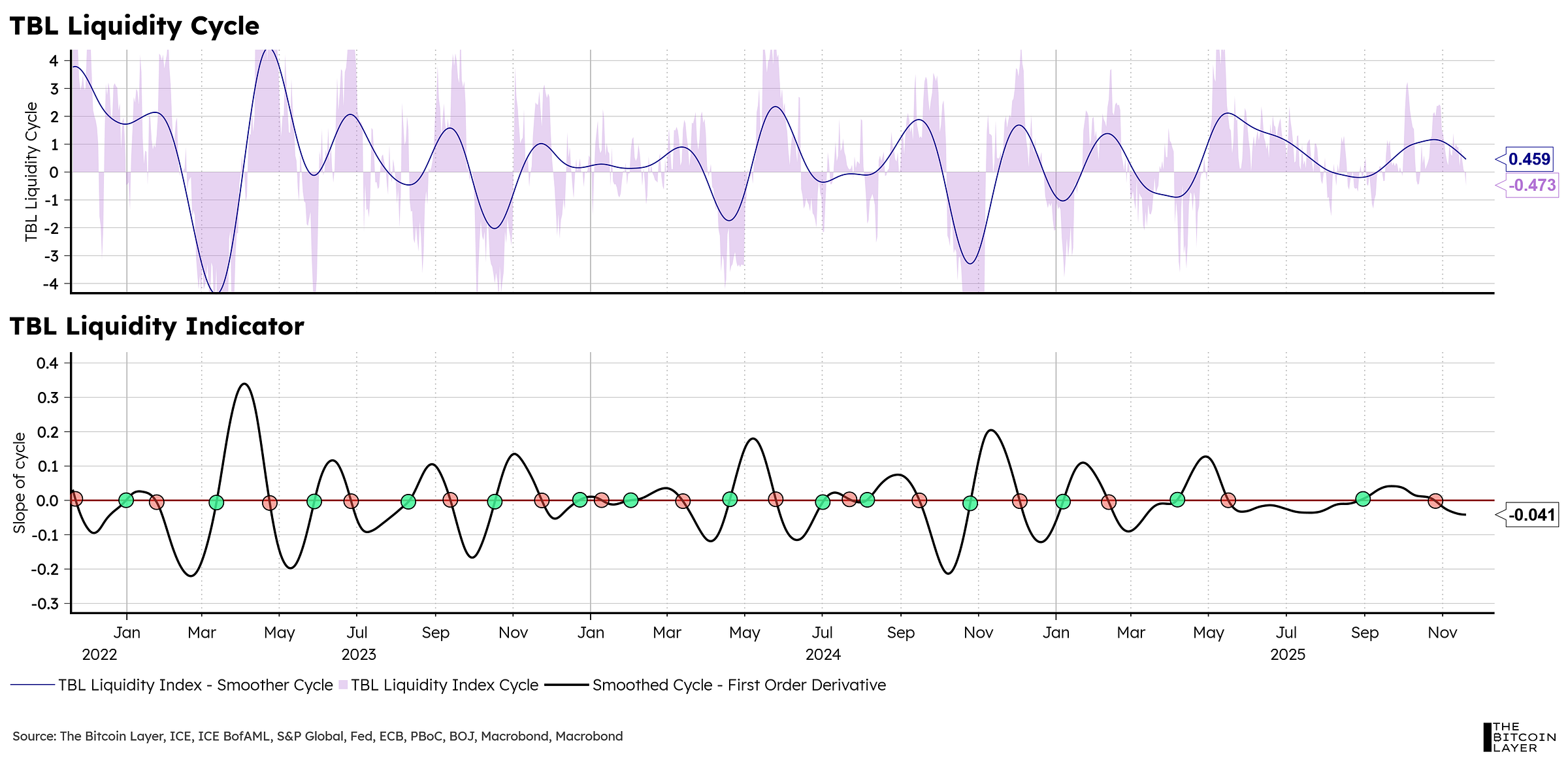Click the green dot at Jan 2022
The height and width of the screenshot is (784, 1568).
126,500
